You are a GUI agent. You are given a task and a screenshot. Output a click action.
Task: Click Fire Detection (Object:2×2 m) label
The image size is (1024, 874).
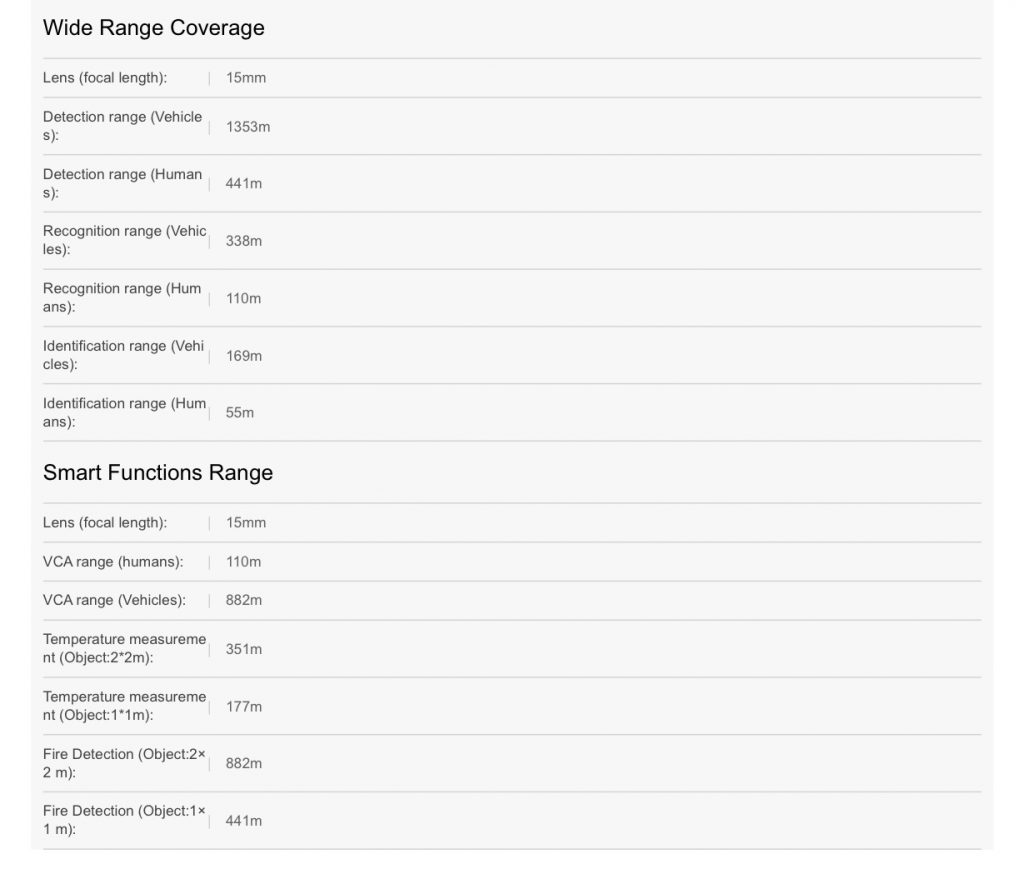click(x=124, y=763)
